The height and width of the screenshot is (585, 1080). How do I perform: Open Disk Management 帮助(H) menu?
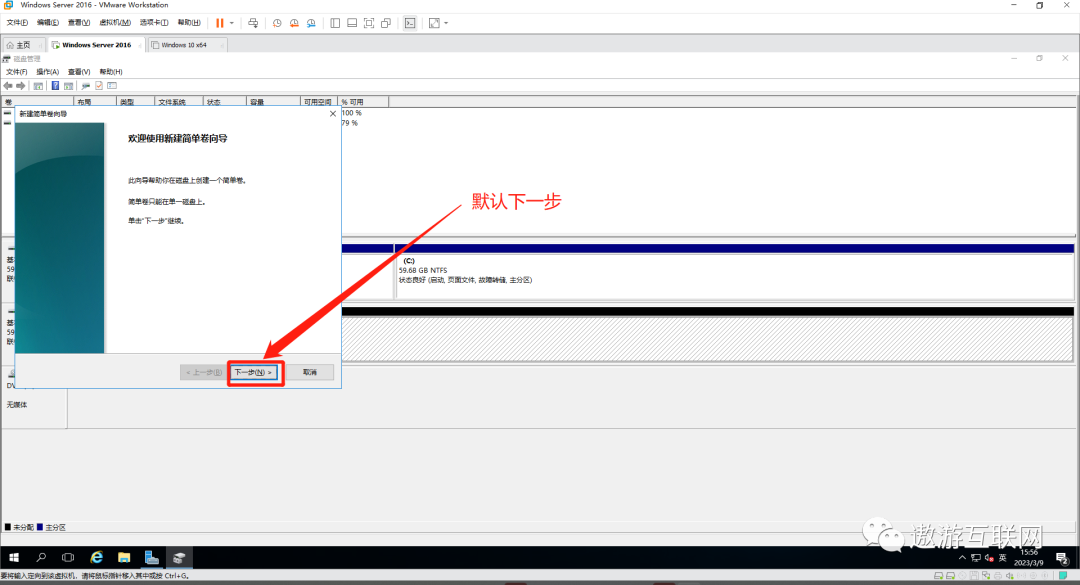[x=111, y=72]
